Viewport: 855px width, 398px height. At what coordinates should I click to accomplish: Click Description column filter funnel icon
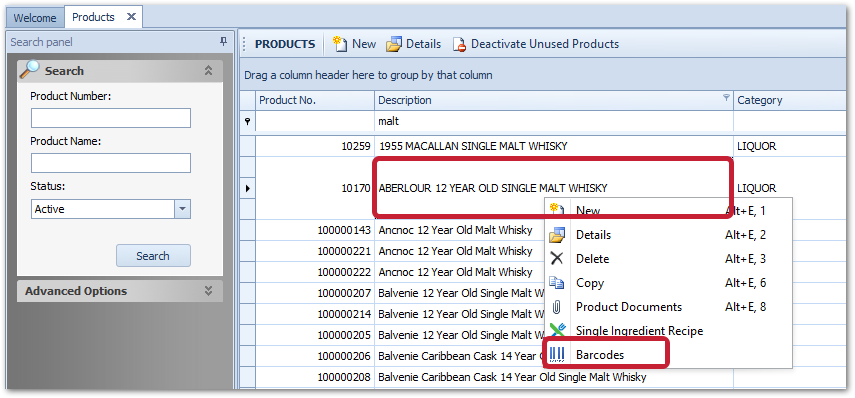click(x=726, y=98)
